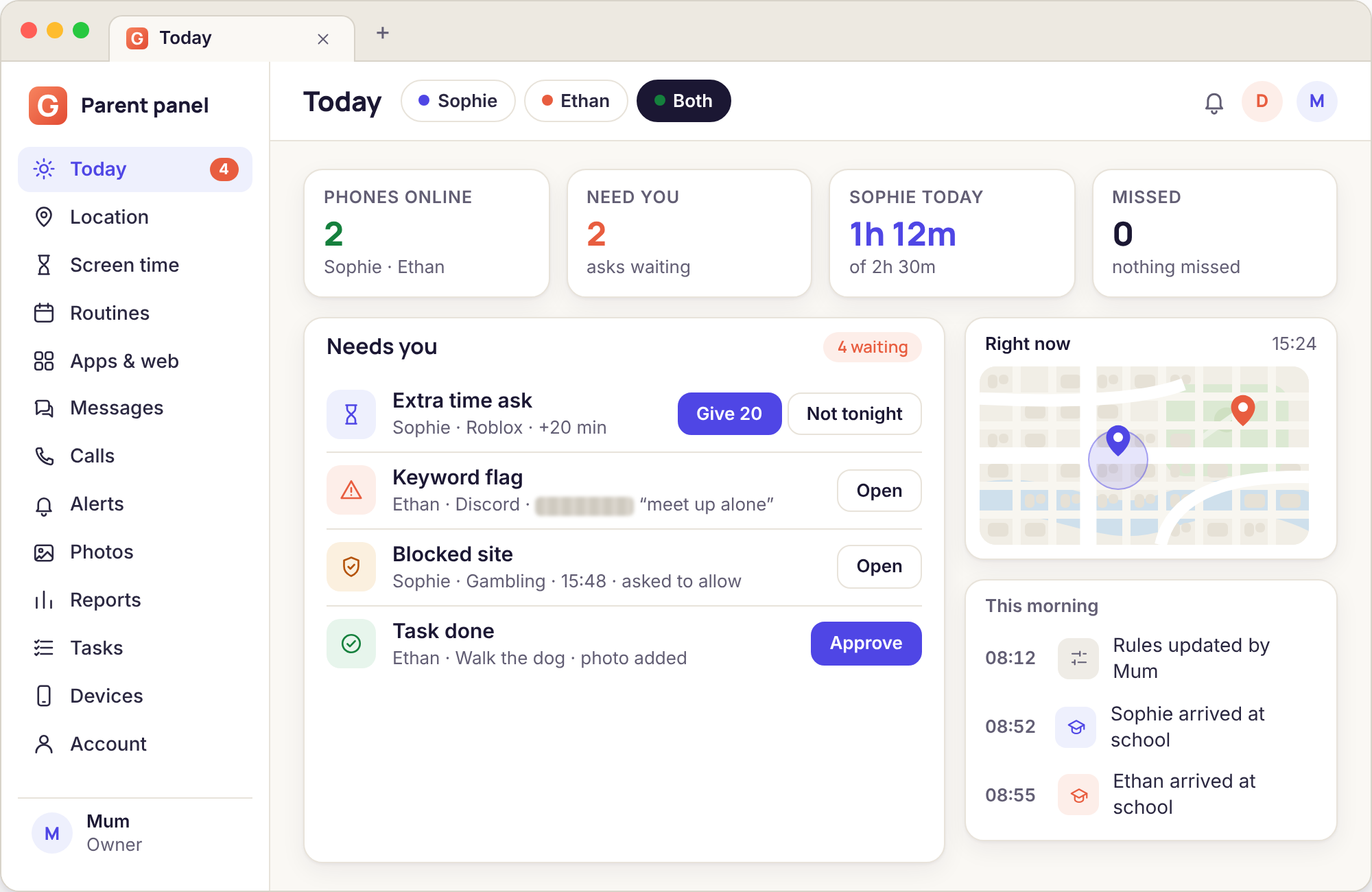
Task: Select the Both children filter
Action: tap(684, 101)
